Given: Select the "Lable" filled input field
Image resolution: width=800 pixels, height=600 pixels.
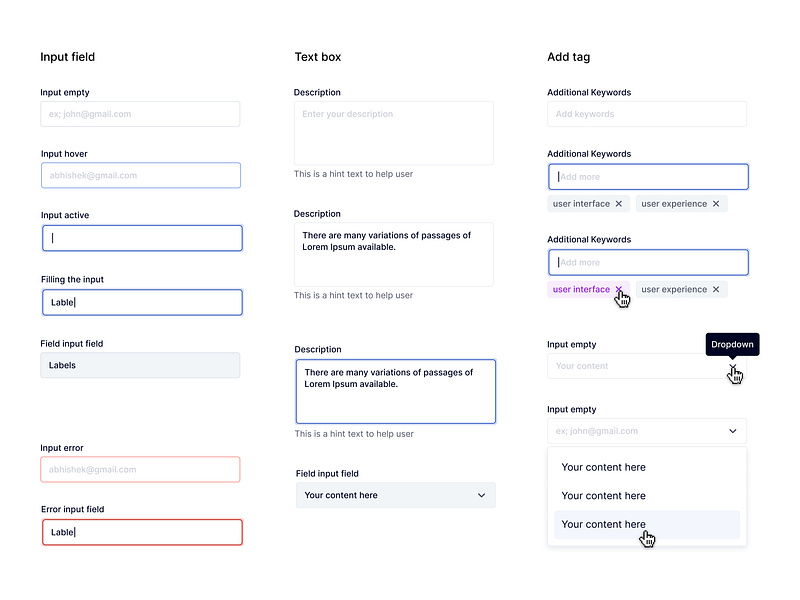Looking at the screenshot, I should point(141,302).
